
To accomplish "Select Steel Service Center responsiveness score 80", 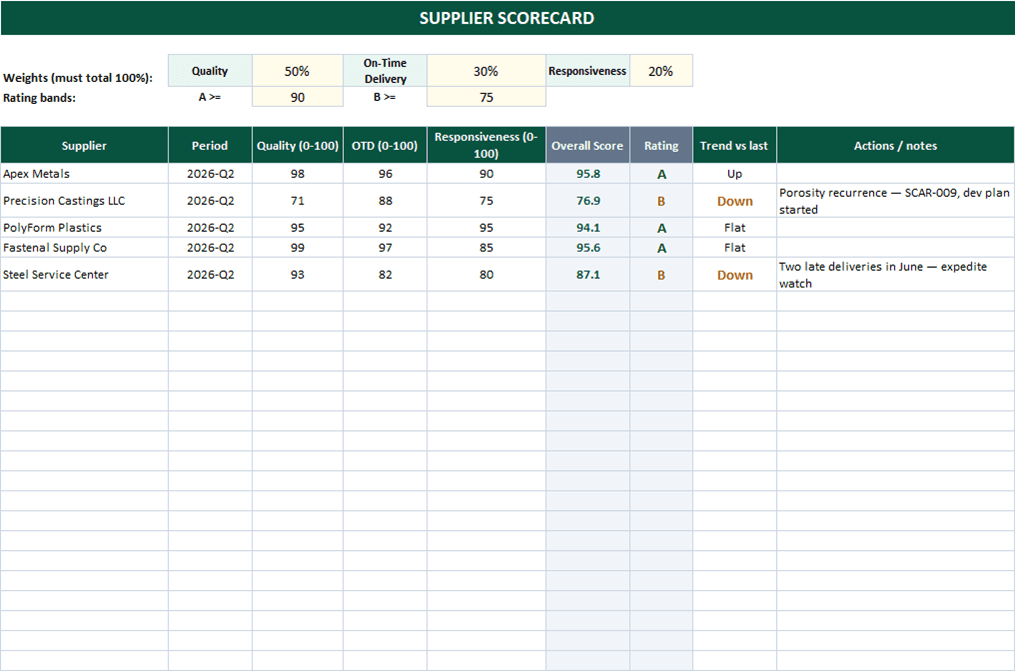I will coord(486,274).
